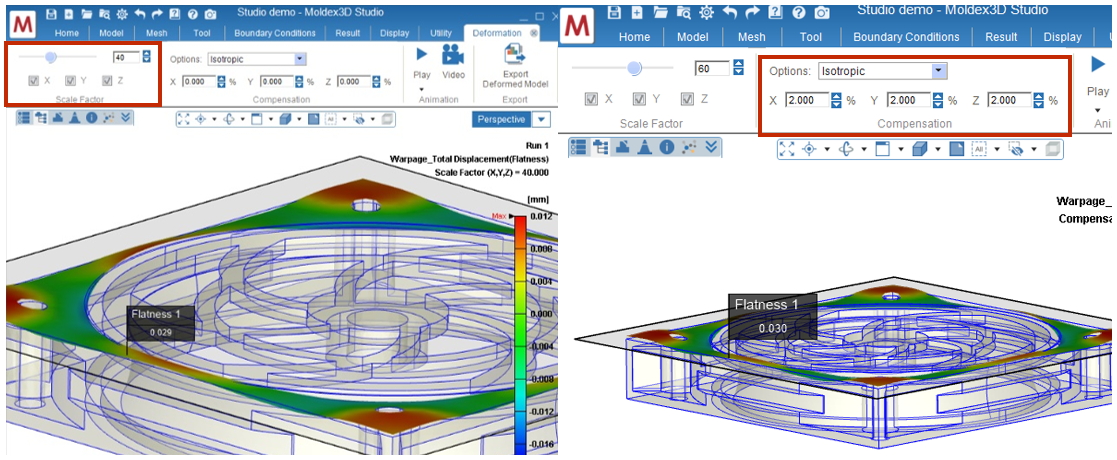The height and width of the screenshot is (460, 1117).
Task: Click Y compensation spinner in right window
Action: pos(939,101)
